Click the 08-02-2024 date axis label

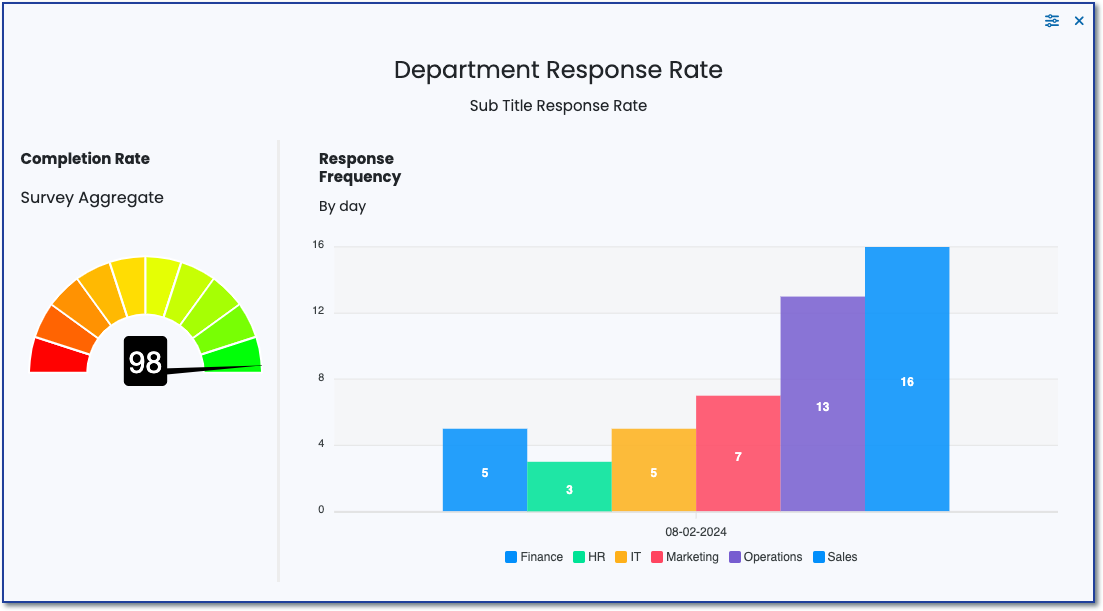click(696, 531)
